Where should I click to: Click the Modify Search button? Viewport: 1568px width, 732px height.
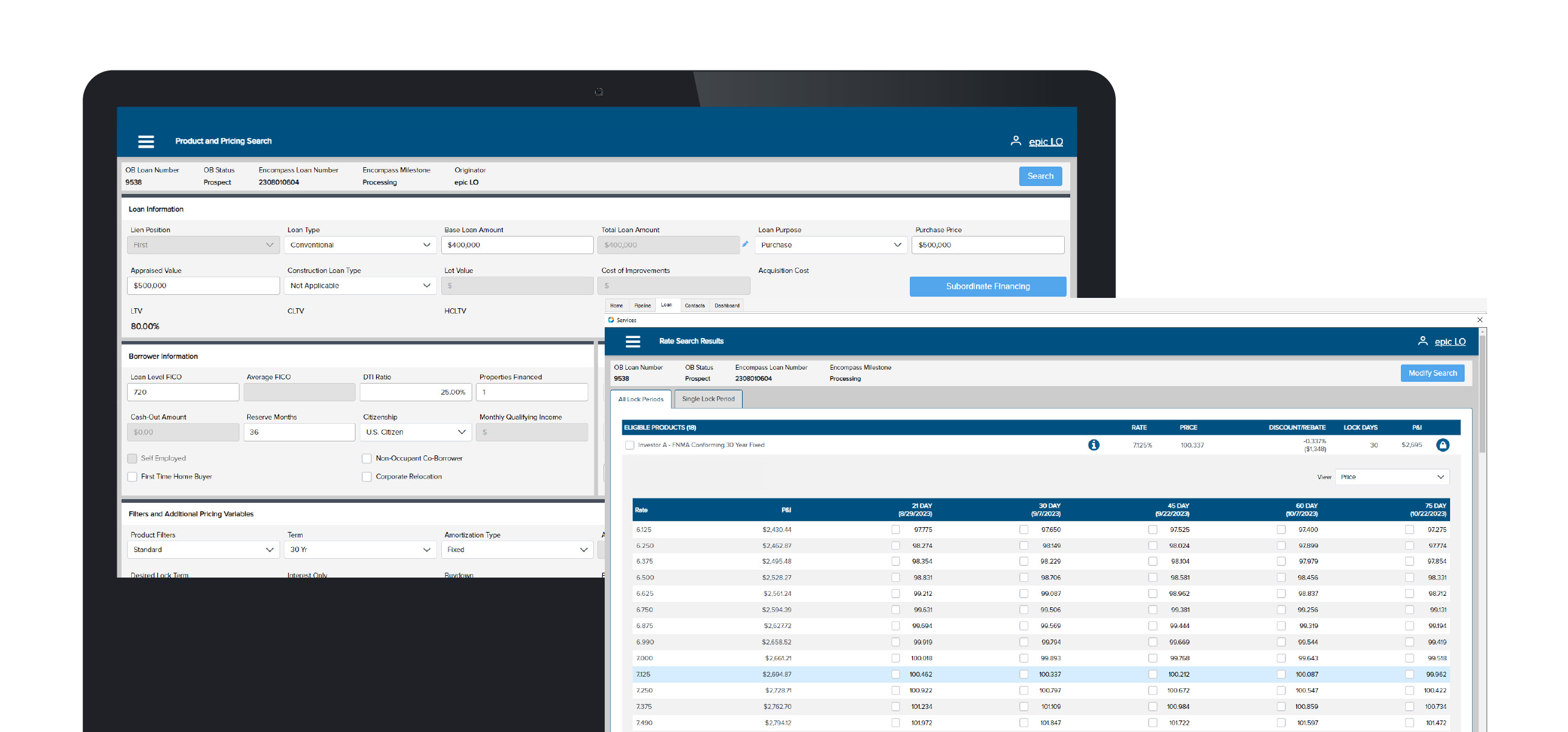click(x=1432, y=373)
